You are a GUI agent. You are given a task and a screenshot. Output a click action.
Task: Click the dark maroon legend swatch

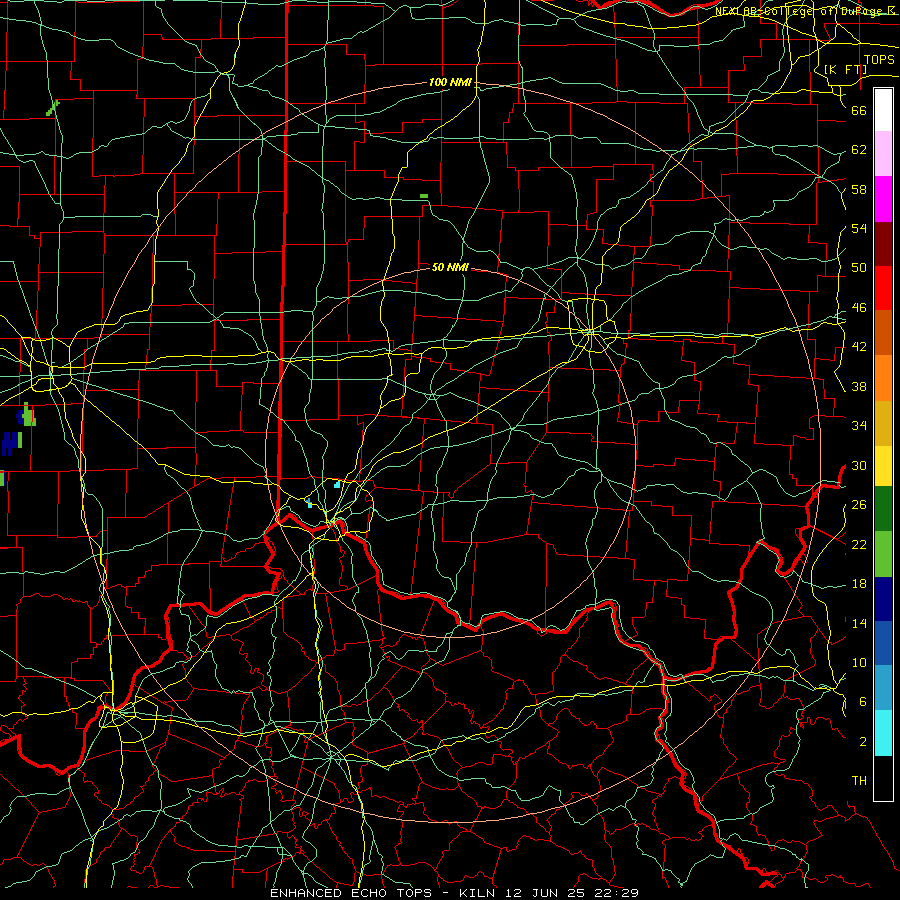pos(883,244)
